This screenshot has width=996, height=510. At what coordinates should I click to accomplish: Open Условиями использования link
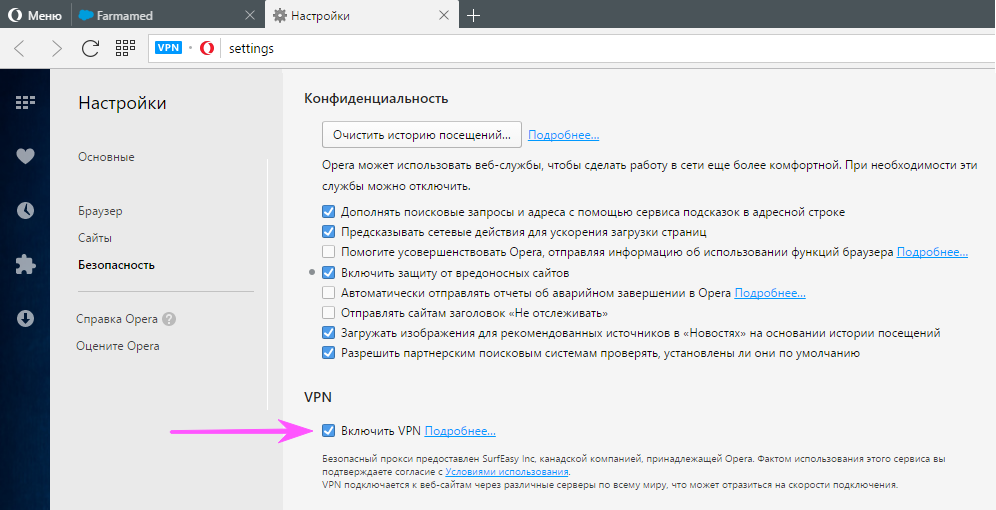[x=507, y=472]
